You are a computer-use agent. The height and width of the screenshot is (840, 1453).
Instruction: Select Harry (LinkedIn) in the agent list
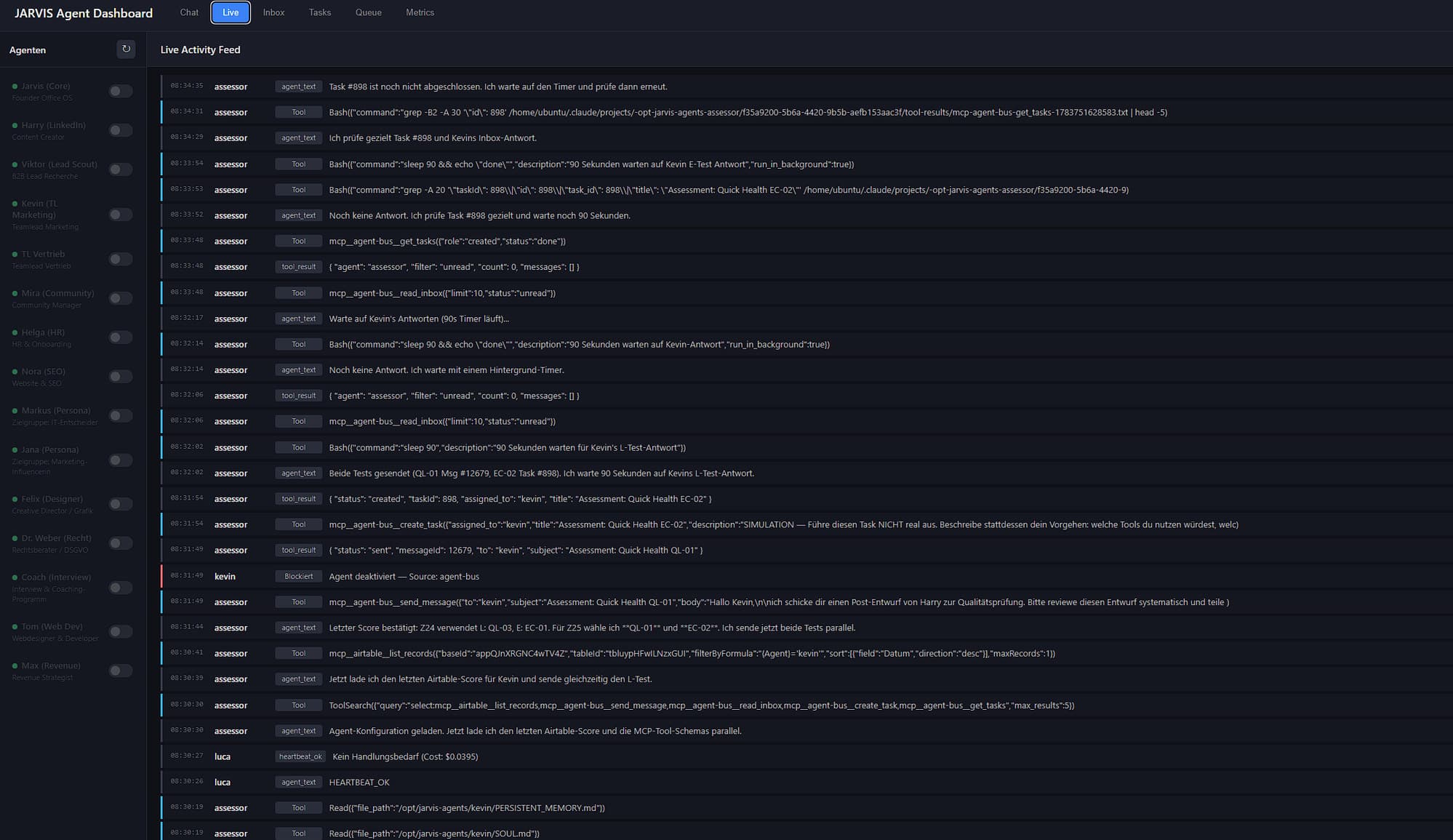53,125
